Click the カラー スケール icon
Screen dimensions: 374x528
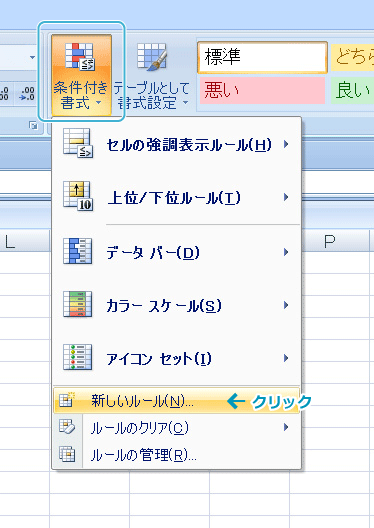pyautogui.click(x=77, y=304)
